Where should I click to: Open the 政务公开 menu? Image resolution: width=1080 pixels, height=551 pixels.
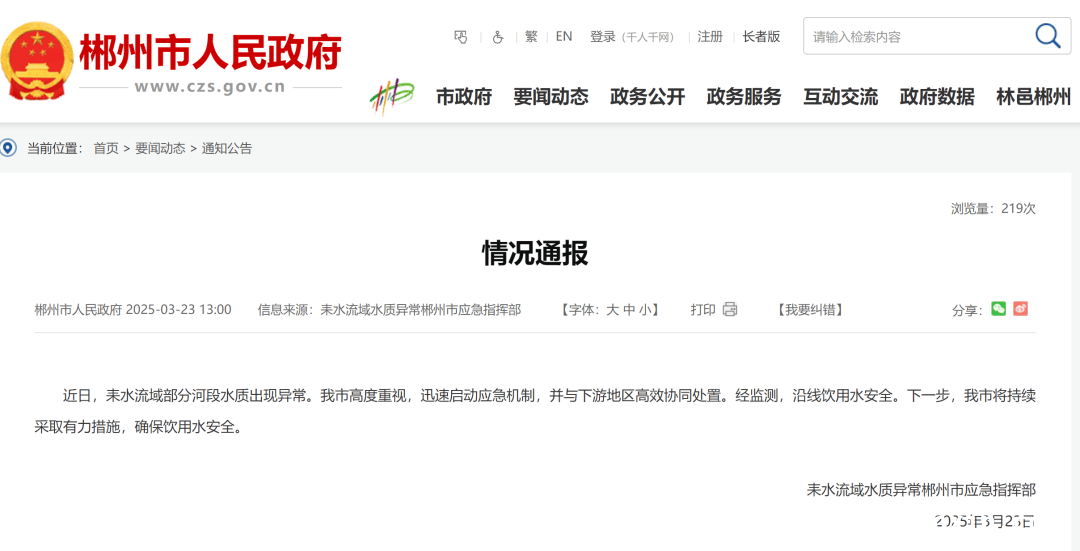point(647,97)
